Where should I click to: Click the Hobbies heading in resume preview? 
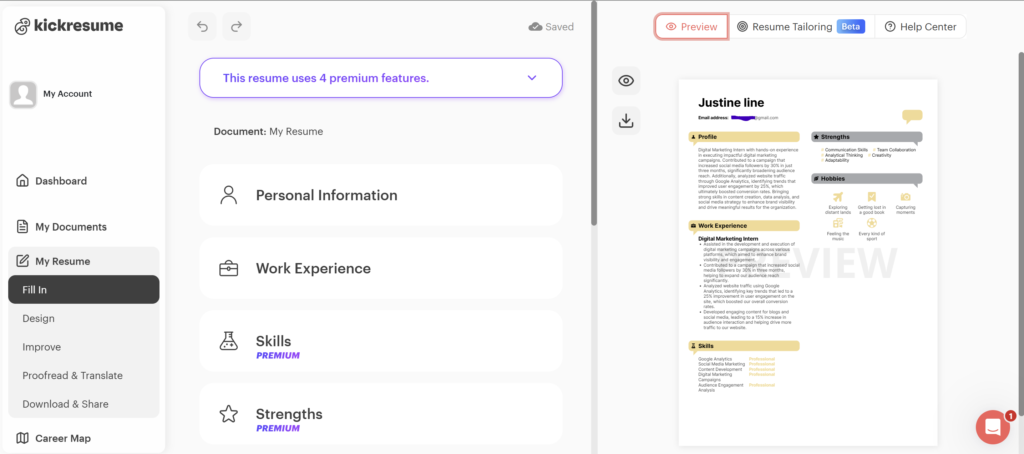(x=867, y=178)
